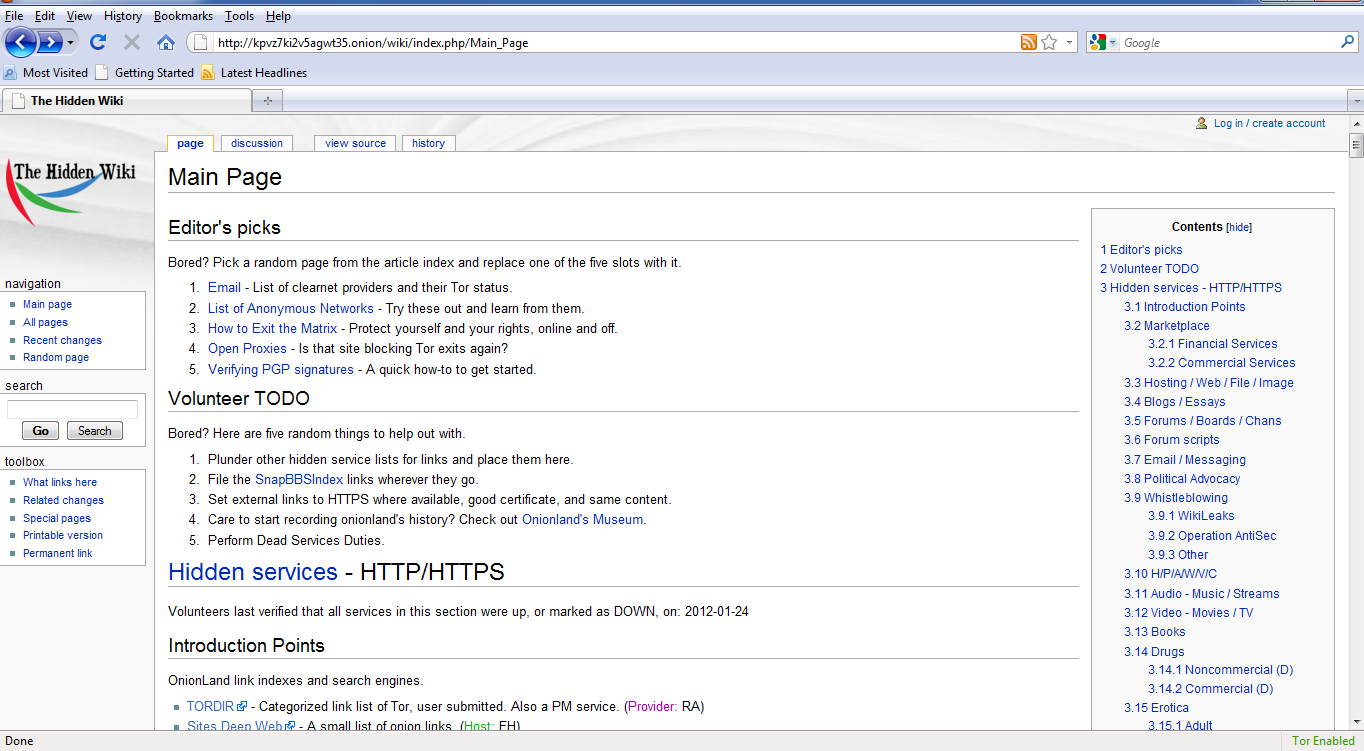Open the back/forward history dropdown arrow
Viewport: 1364px width, 751px height.
click(71, 43)
